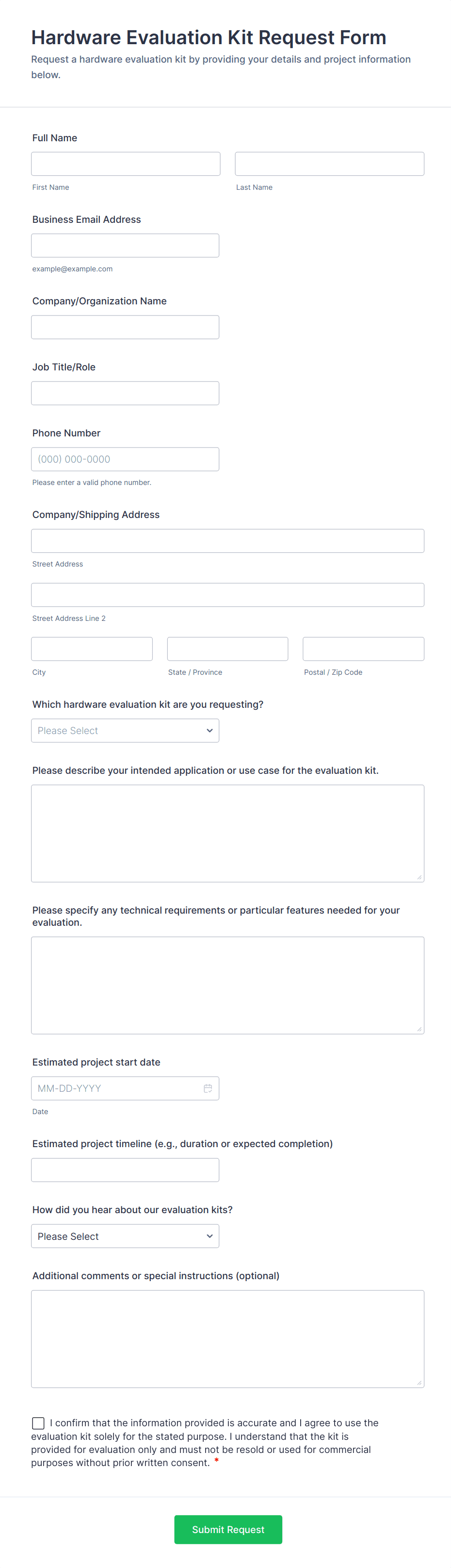Click the Company/Organization Name field

point(125,327)
